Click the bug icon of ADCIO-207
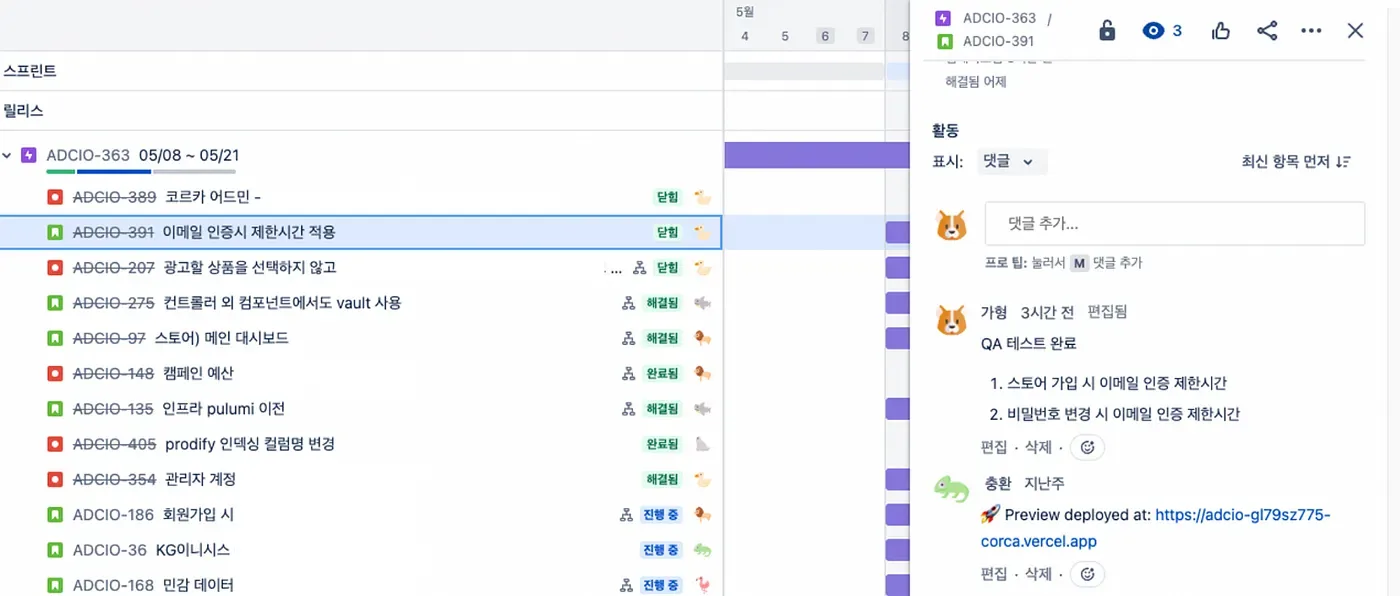Viewport: 1400px width, 596px height. pos(55,268)
